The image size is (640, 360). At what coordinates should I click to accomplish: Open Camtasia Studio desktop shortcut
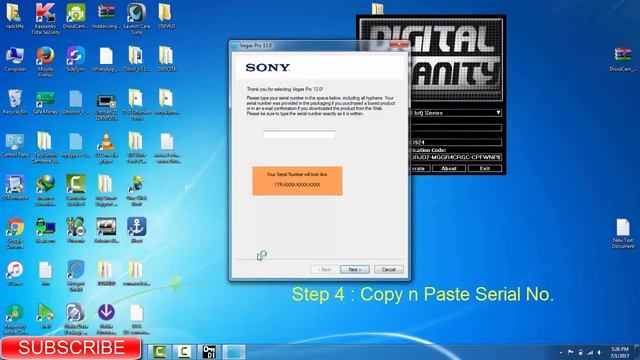click(x=76, y=190)
